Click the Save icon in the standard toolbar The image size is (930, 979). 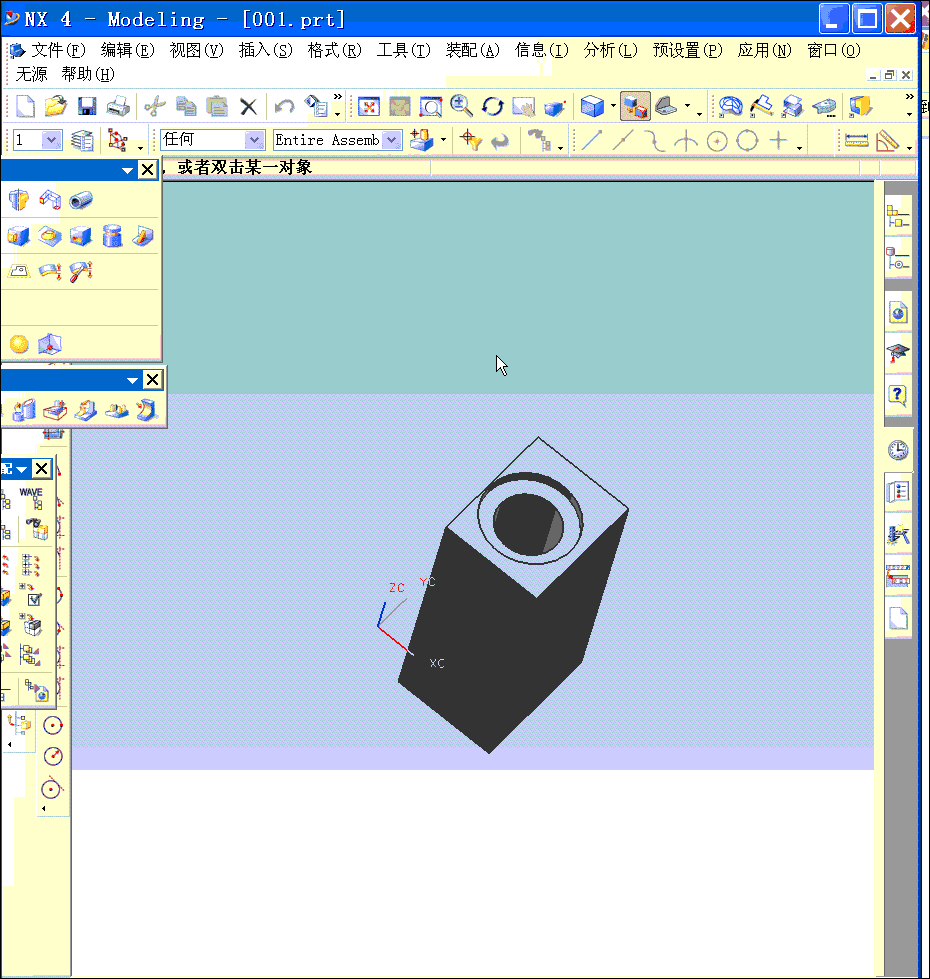point(89,105)
